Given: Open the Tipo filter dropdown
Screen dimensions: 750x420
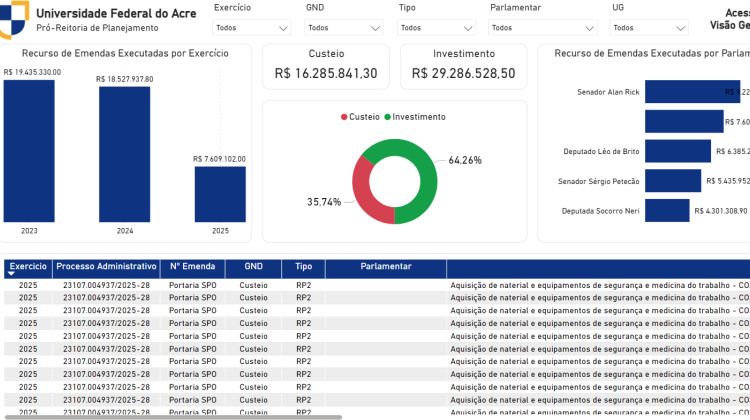Looking at the screenshot, I should (x=436, y=29).
